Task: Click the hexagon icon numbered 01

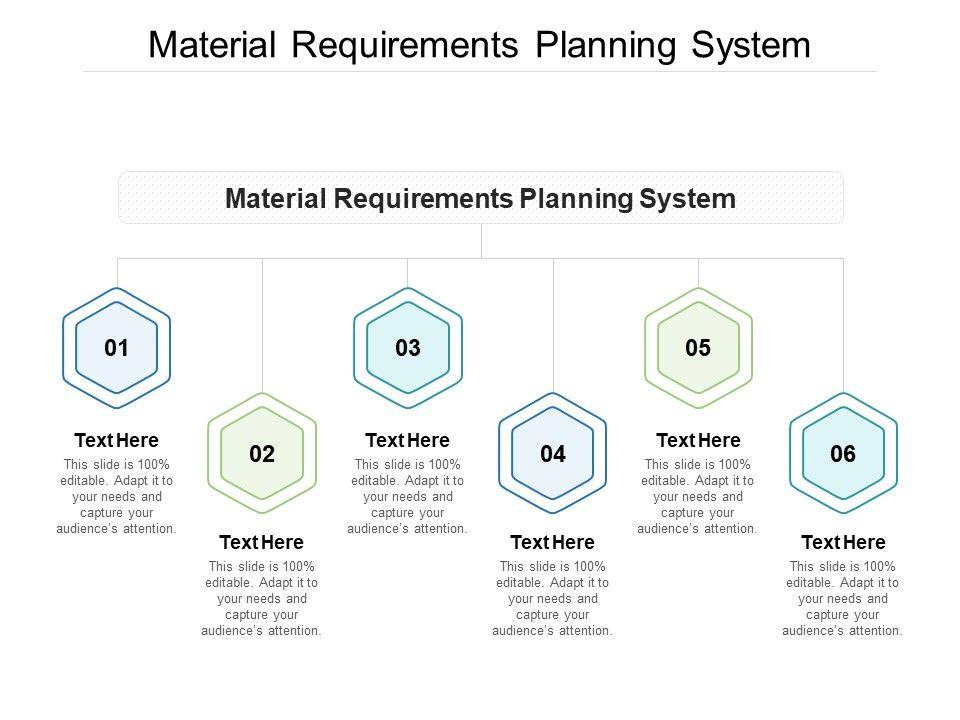Action: [x=117, y=349]
